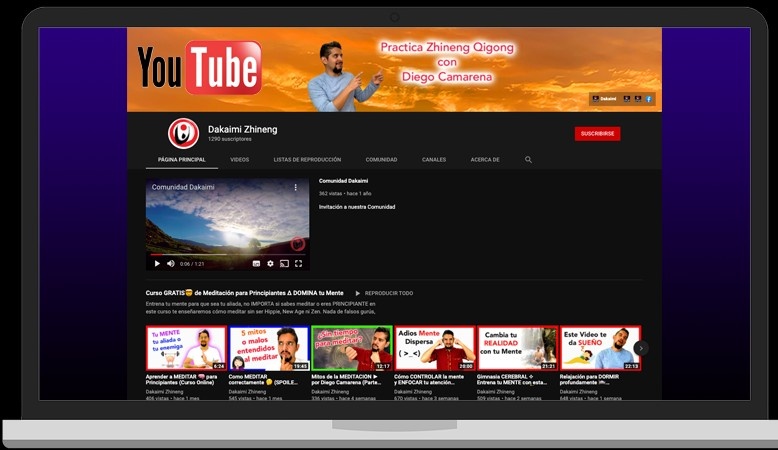The width and height of the screenshot is (778, 450).
Task: Open the '¿Sin tiempo para meditar?' thumbnail
Action: (352, 348)
